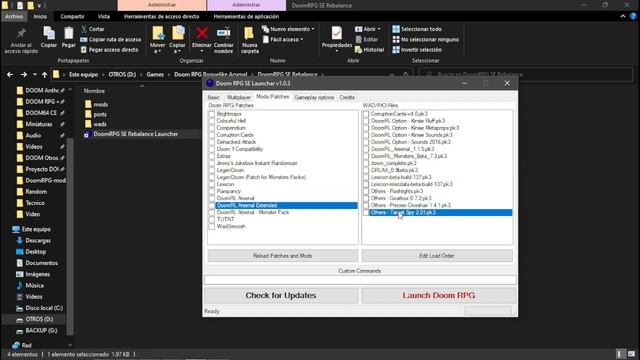Open the recent locations dropdown arrow
Viewport: 640px width, 360px height.
pos(35,75)
